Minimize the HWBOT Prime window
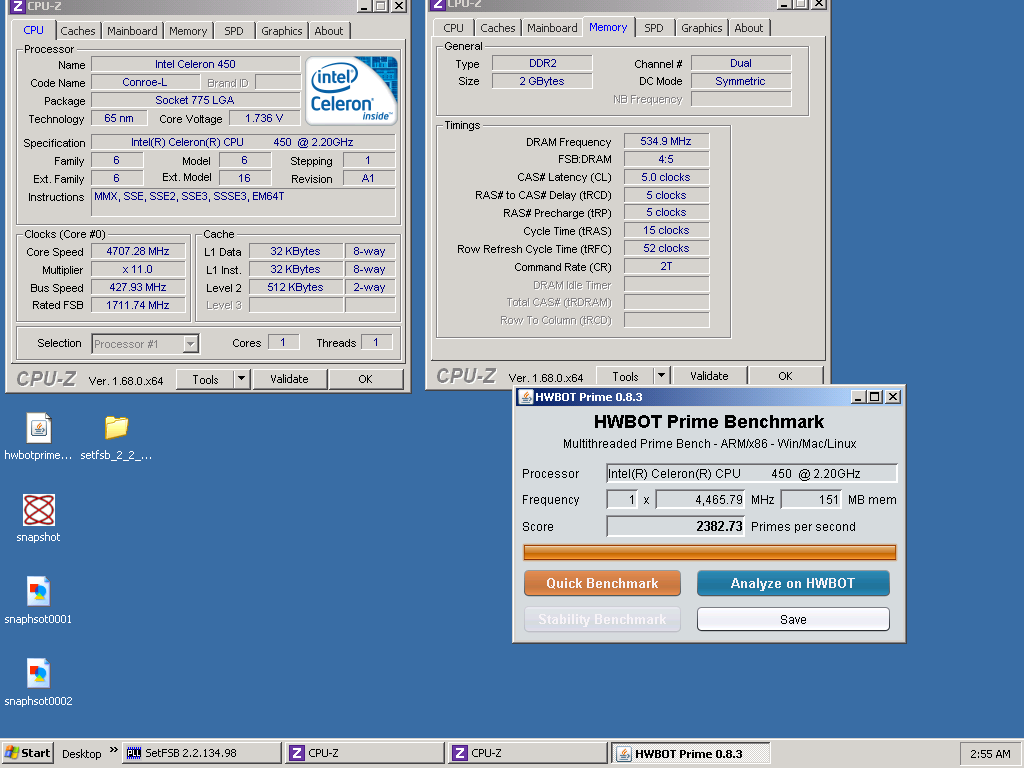The image size is (1024, 768). (859, 397)
